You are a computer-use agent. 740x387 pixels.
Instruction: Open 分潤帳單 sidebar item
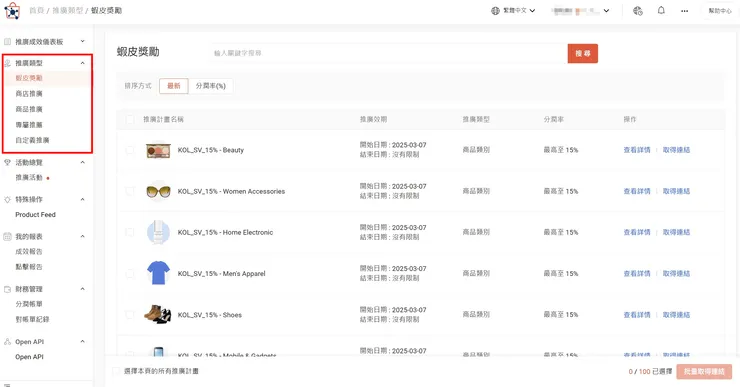(x=29, y=304)
